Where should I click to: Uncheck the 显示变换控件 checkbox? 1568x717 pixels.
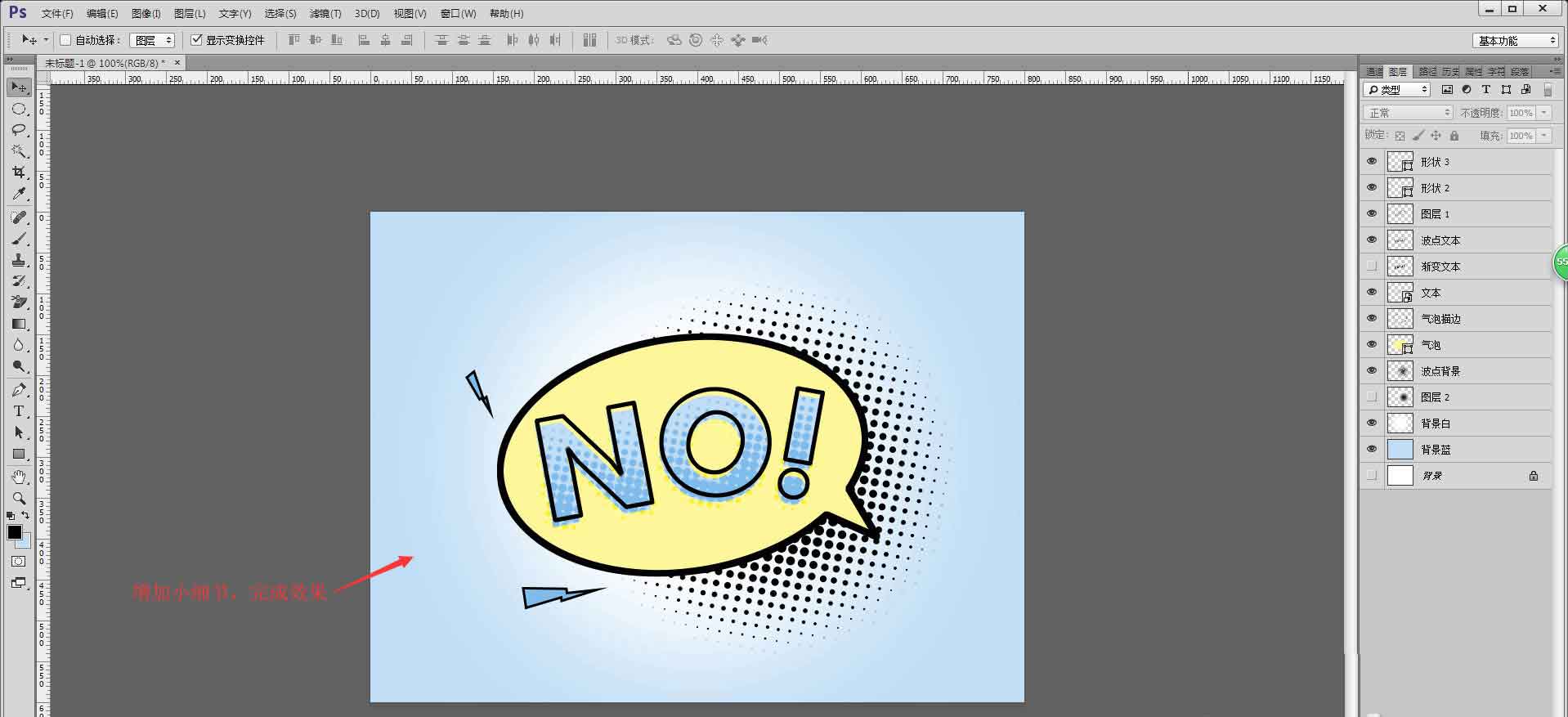[x=196, y=40]
